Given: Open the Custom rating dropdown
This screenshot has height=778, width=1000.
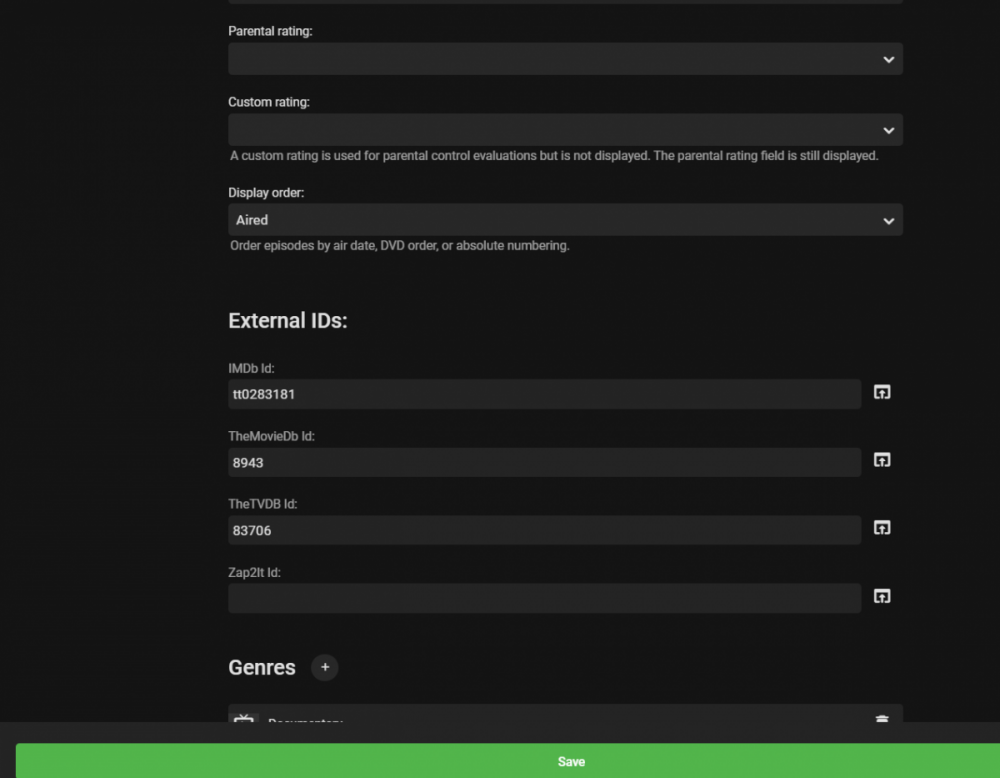Looking at the screenshot, I should (565, 130).
